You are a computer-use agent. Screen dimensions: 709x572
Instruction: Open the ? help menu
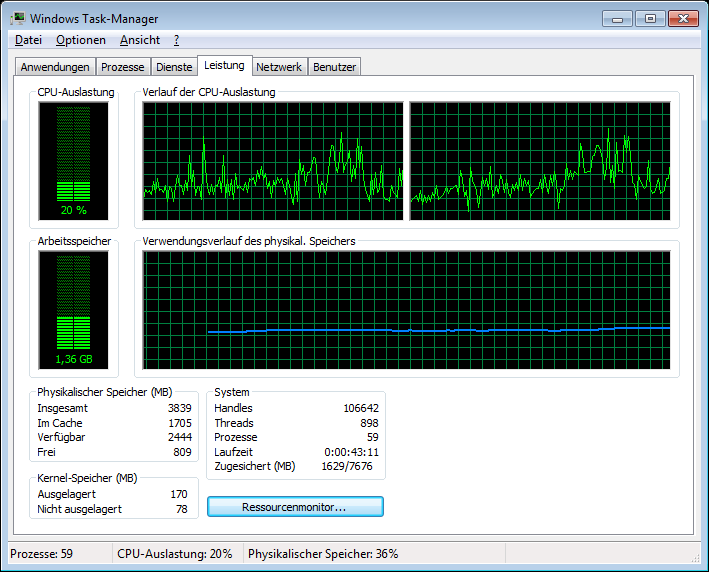(x=176, y=40)
